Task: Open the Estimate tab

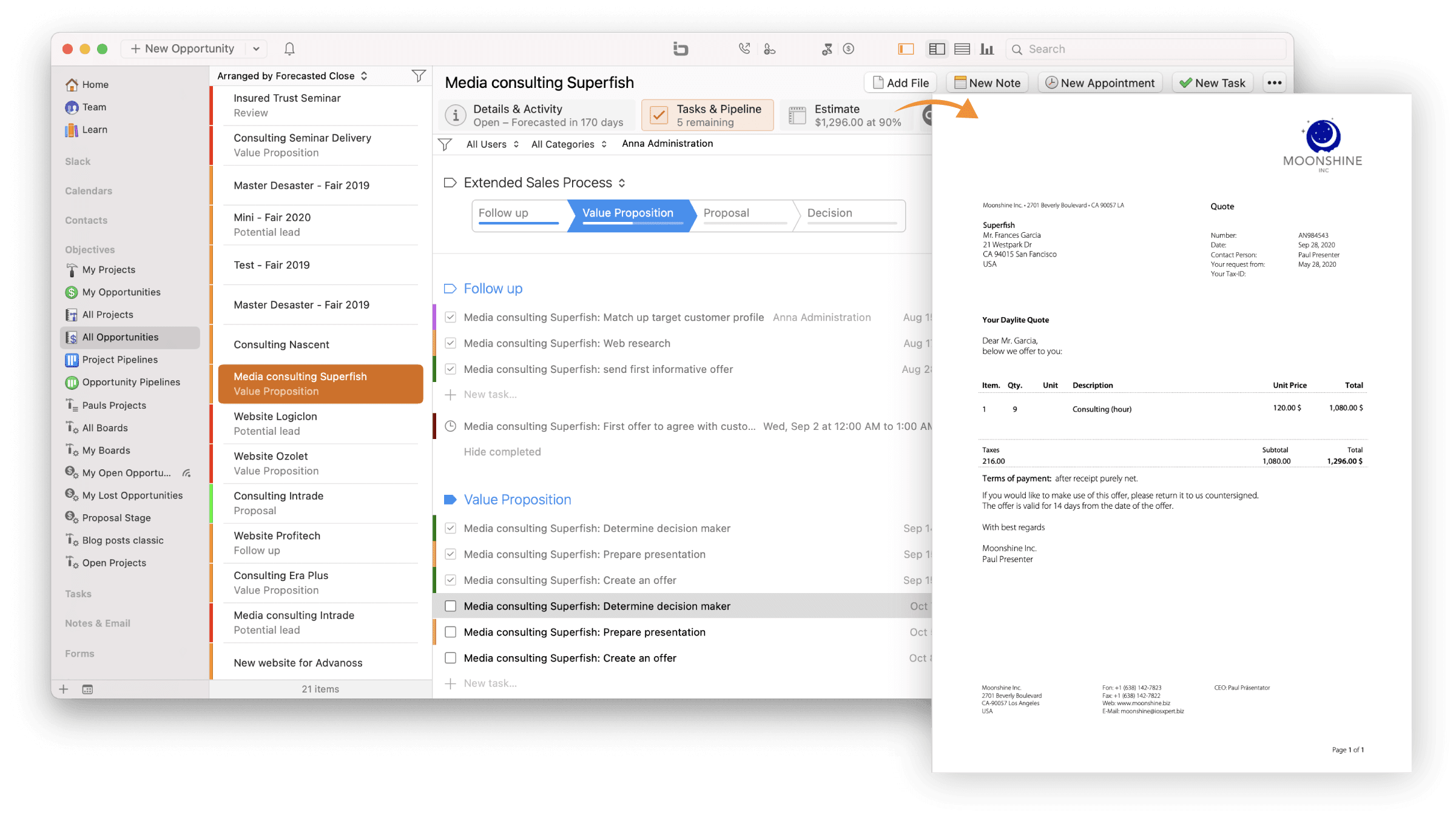Action: 846,115
